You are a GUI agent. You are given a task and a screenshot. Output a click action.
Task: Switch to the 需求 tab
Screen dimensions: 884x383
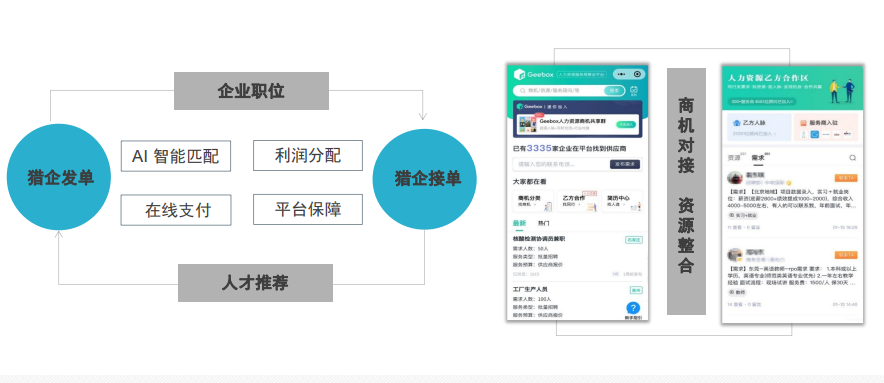(x=758, y=157)
